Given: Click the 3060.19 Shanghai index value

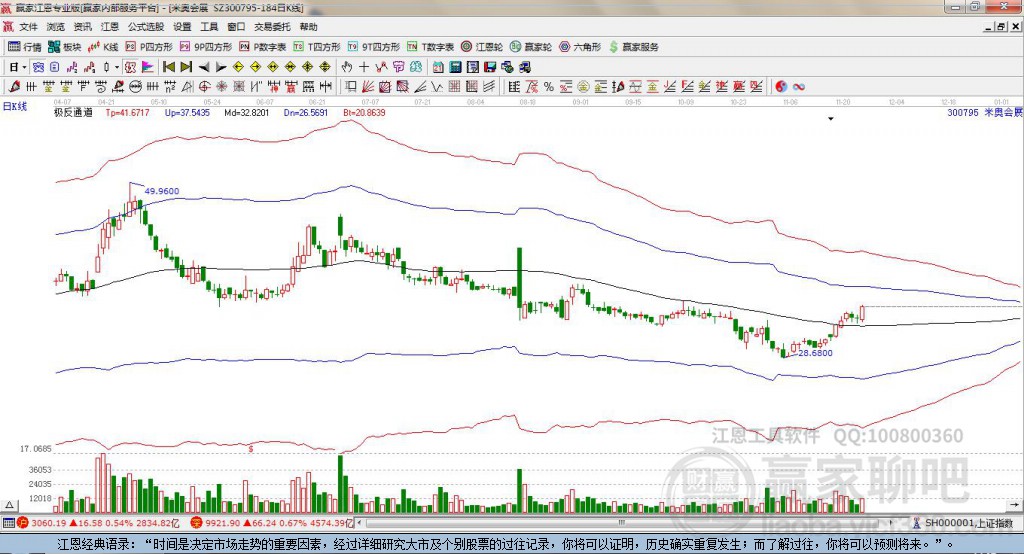Looking at the screenshot, I should pyautogui.click(x=48, y=523).
